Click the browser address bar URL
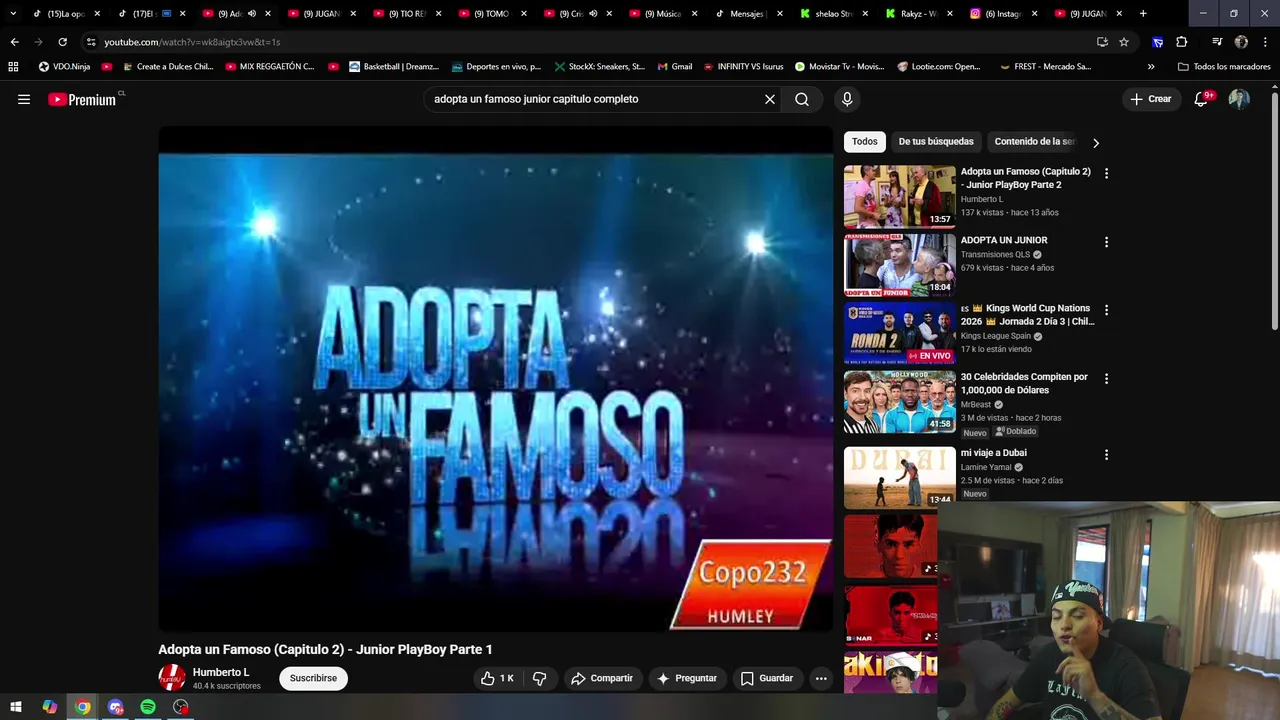The width and height of the screenshot is (1280, 720). pos(192,42)
